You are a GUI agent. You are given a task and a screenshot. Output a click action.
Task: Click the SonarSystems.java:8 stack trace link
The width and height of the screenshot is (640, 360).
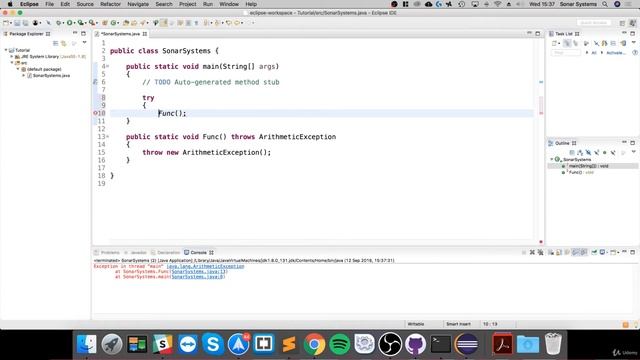pos(198,277)
